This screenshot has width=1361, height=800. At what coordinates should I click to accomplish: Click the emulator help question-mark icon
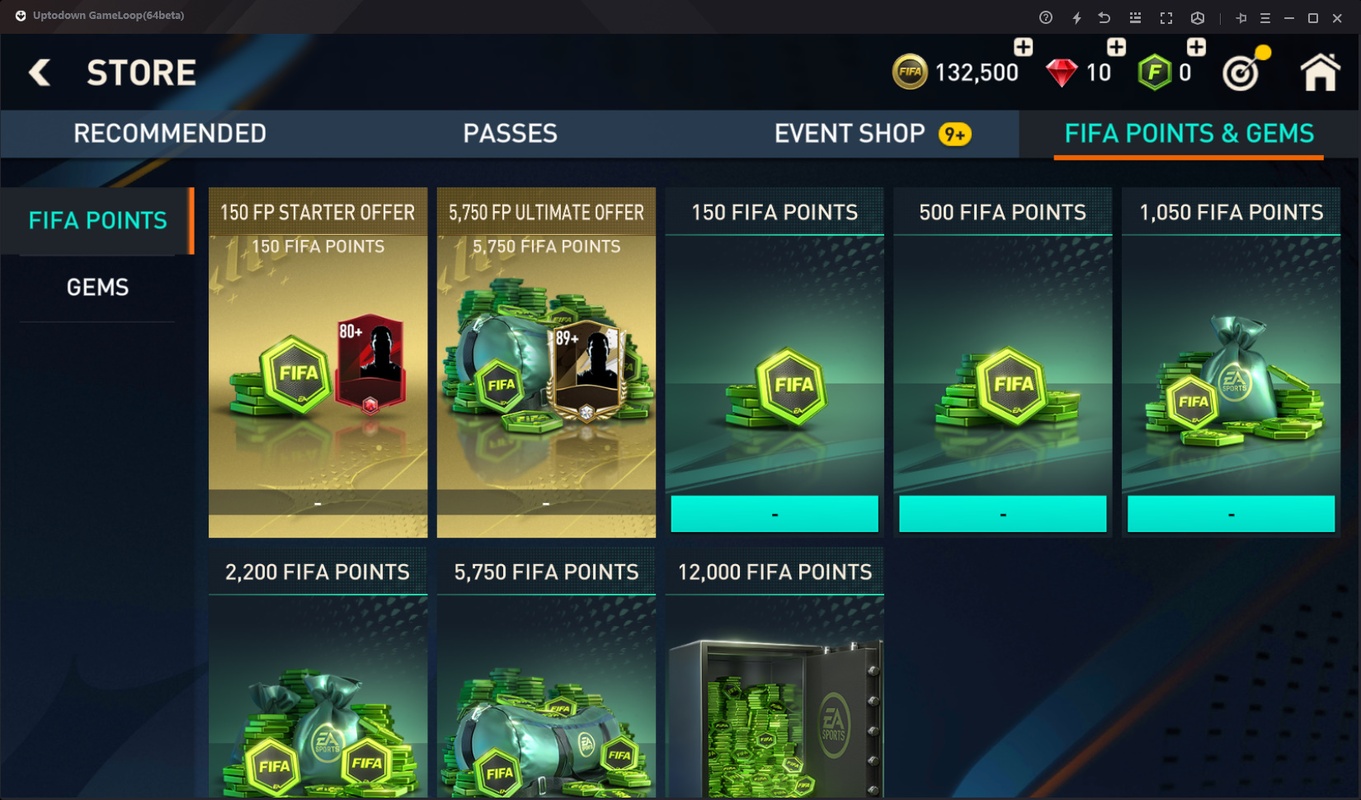1046,17
